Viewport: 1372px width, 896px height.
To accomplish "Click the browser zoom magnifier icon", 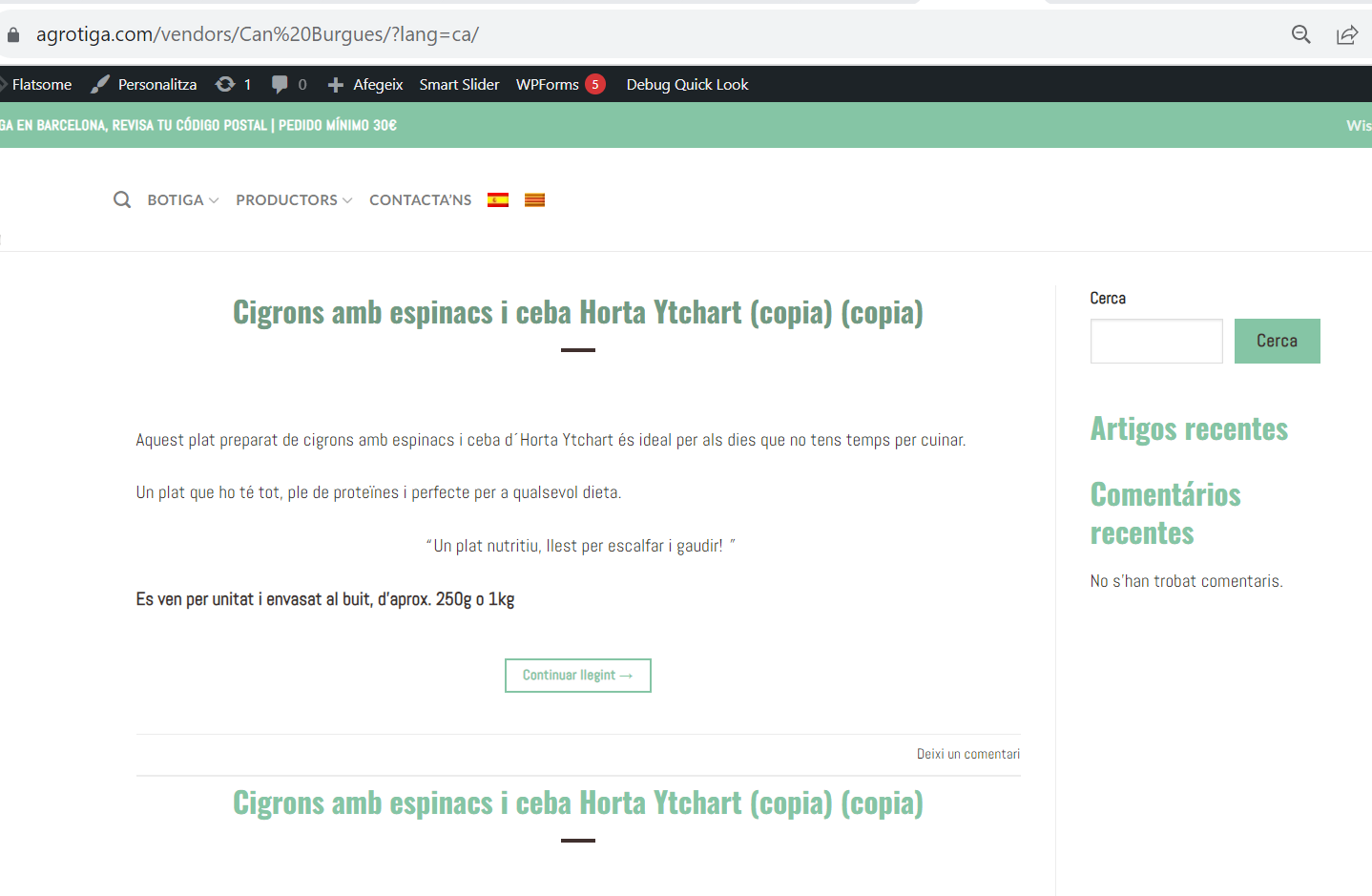I will [x=1300, y=34].
